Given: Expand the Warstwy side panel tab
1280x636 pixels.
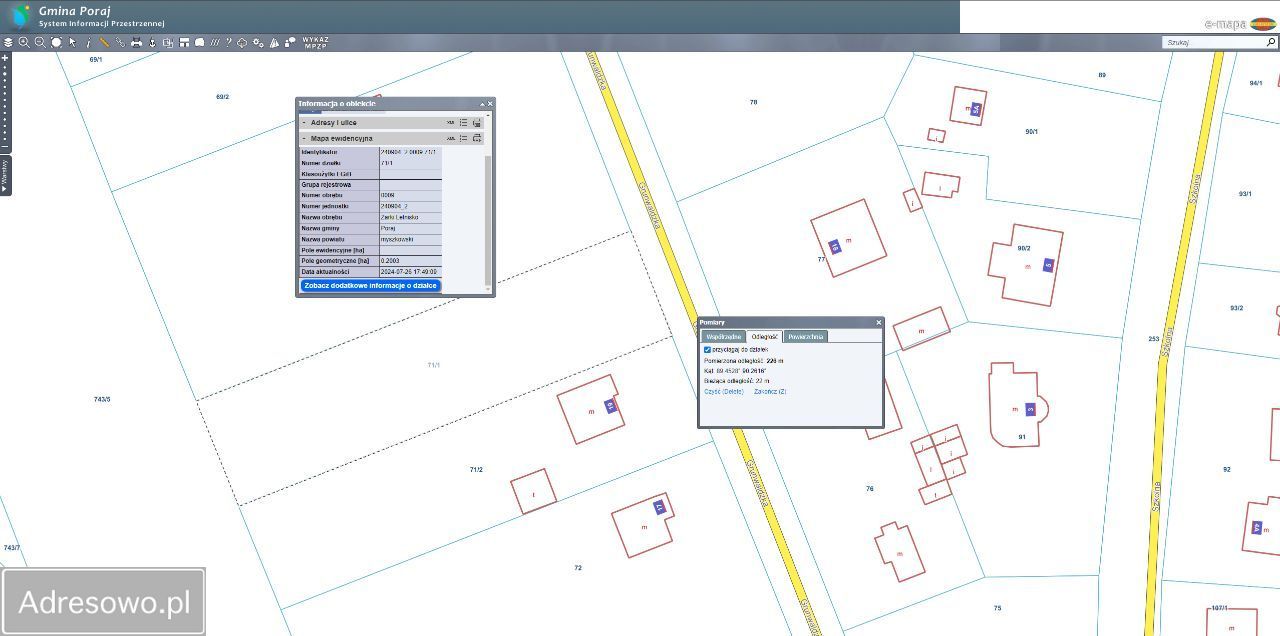Looking at the screenshot, I should (5, 176).
